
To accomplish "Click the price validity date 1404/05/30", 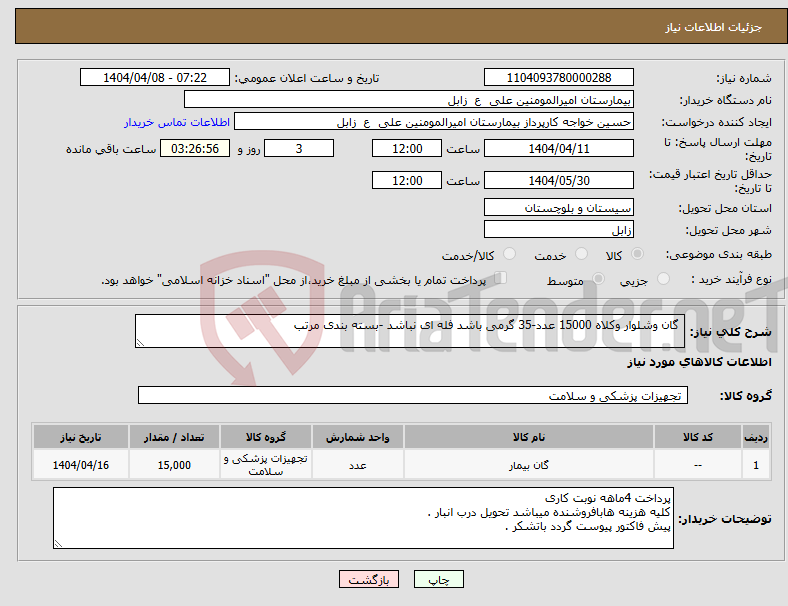I will pyautogui.click(x=559, y=180).
